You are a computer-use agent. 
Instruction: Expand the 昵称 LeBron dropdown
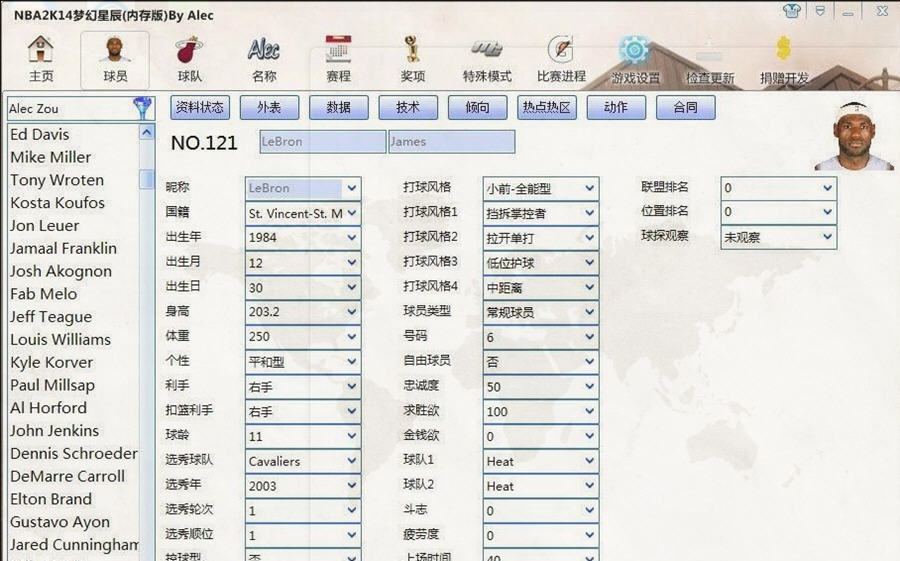pos(352,188)
